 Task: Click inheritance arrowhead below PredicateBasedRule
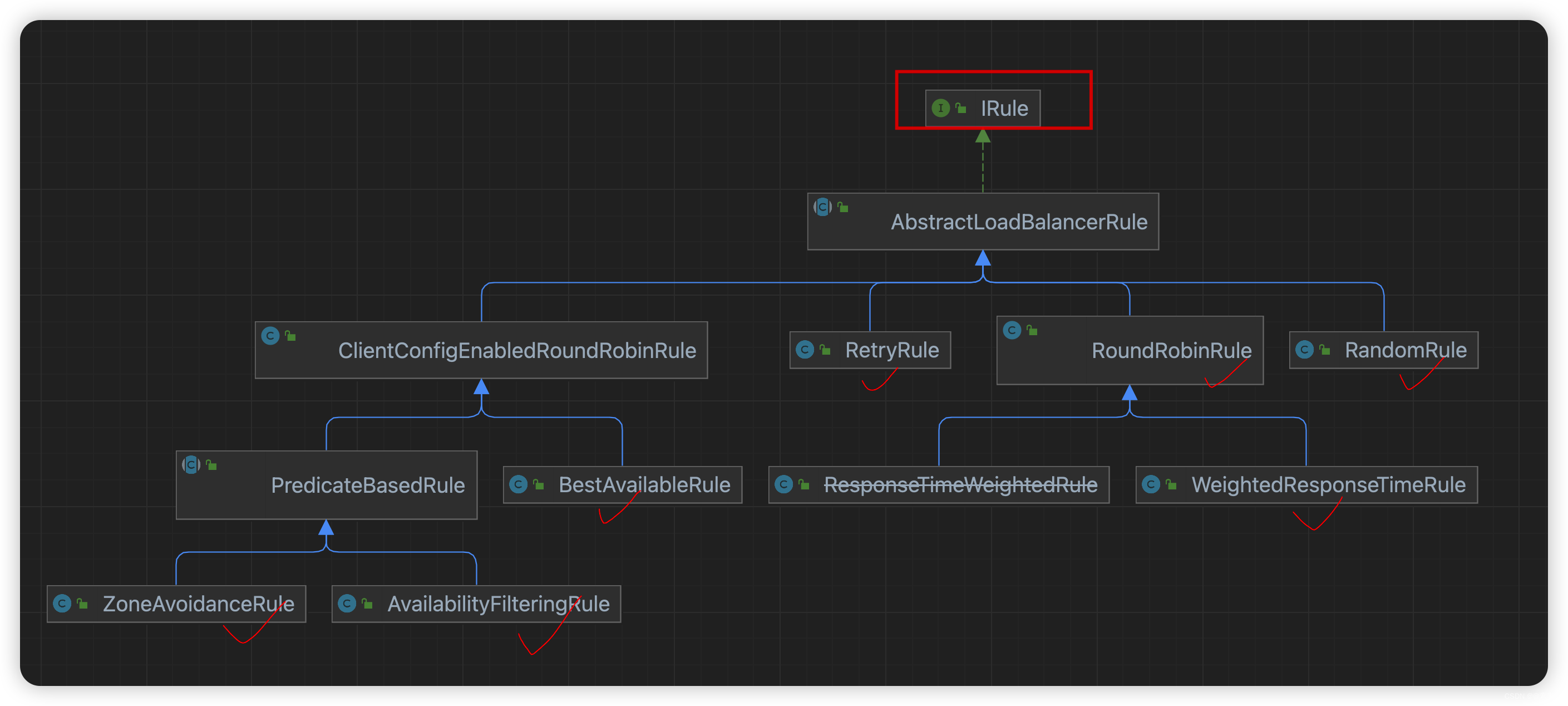tap(326, 527)
